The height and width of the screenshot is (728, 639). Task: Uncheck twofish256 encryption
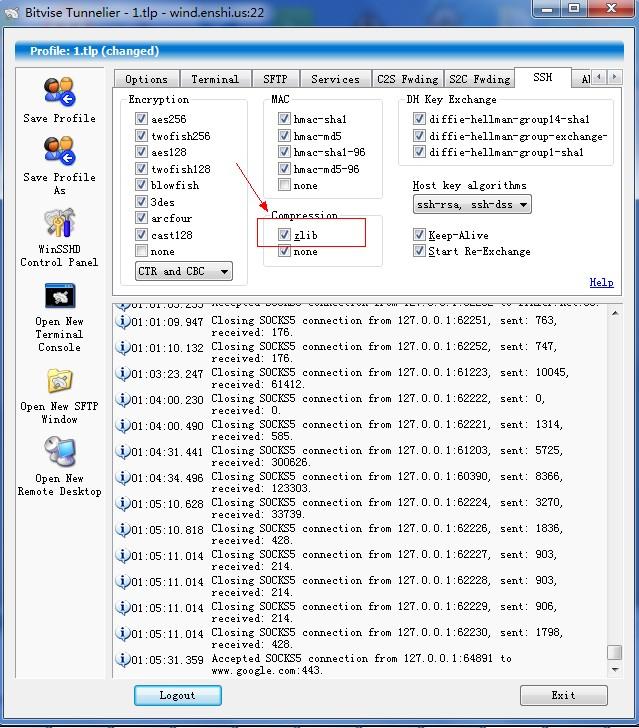tap(141, 136)
